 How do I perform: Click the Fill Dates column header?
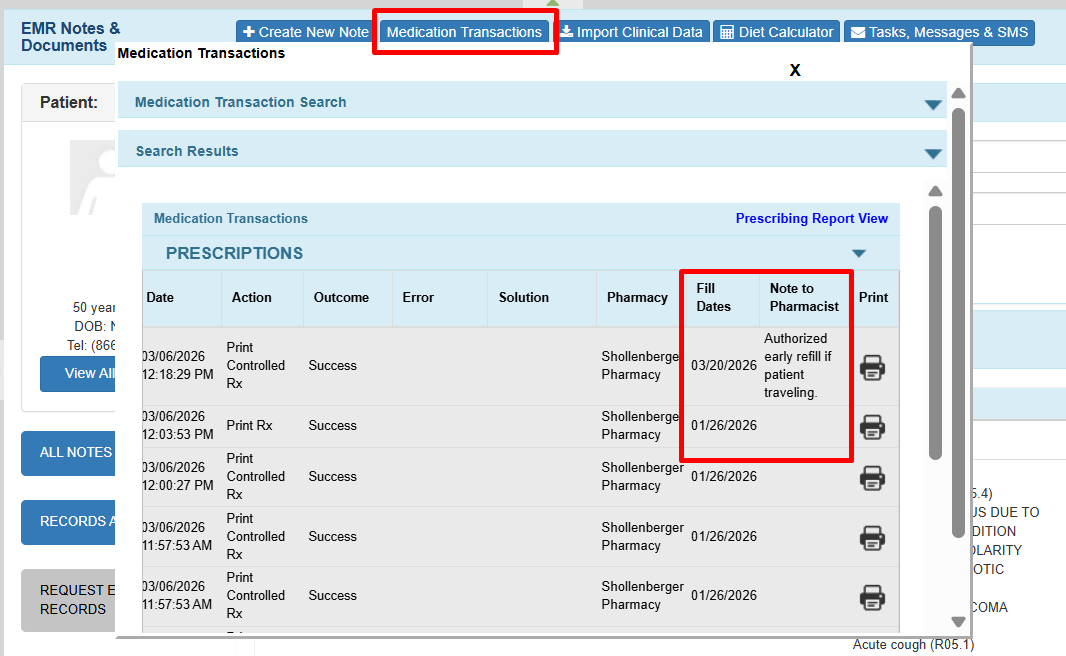coord(713,297)
